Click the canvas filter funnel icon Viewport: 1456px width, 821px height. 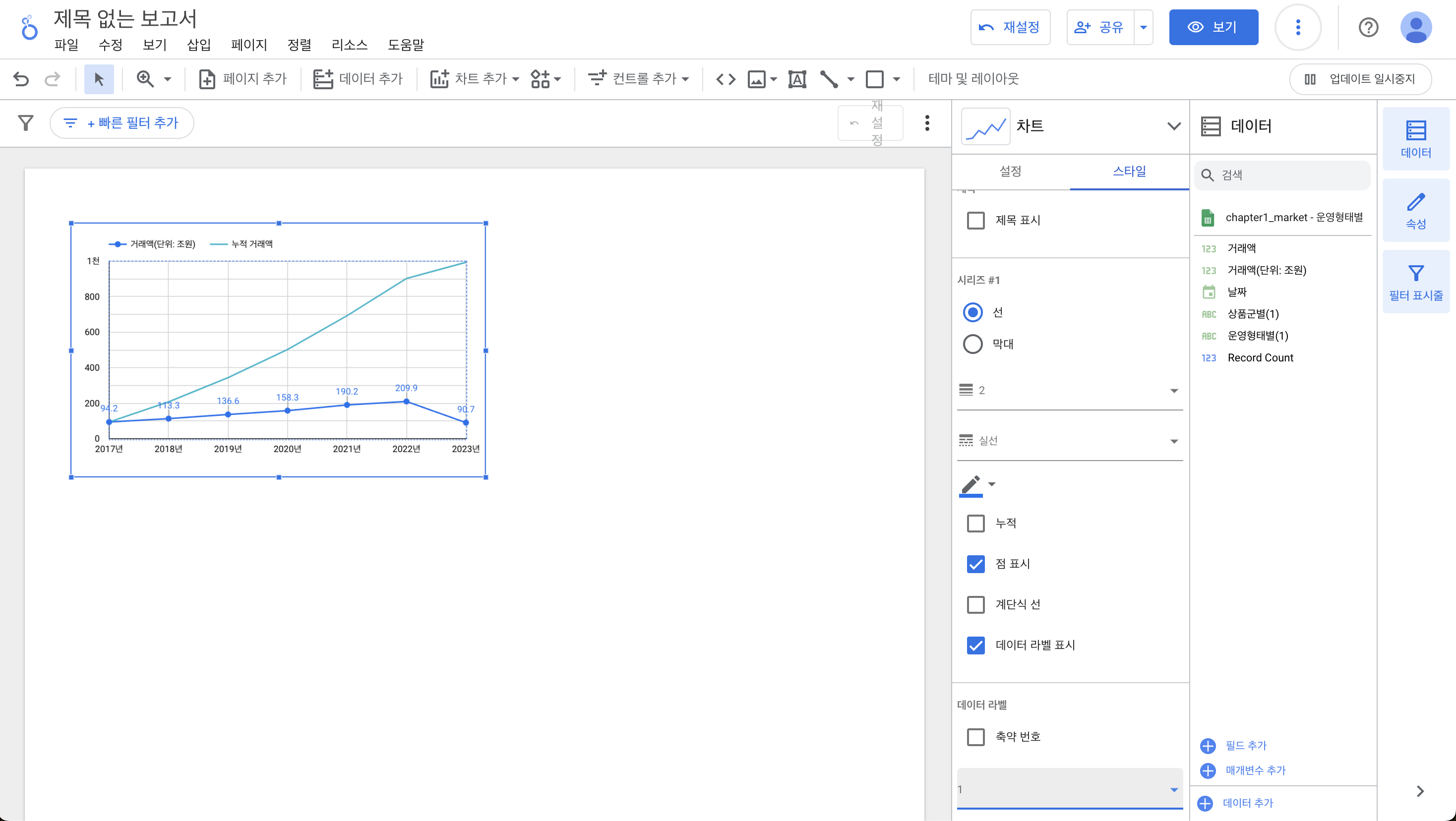[x=25, y=122]
